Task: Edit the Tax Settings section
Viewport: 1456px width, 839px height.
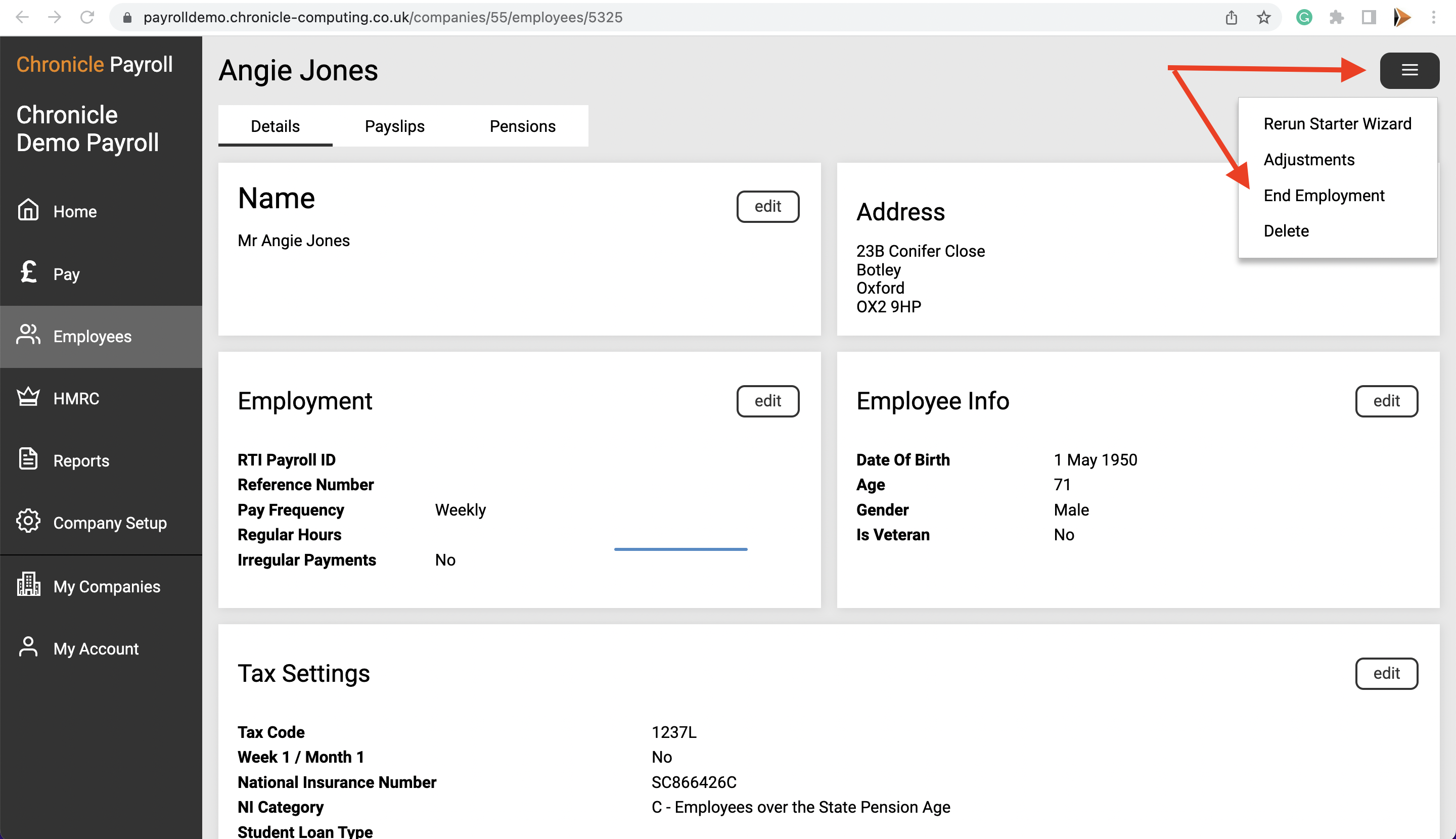Action: pyautogui.click(x=1387, y=673)
